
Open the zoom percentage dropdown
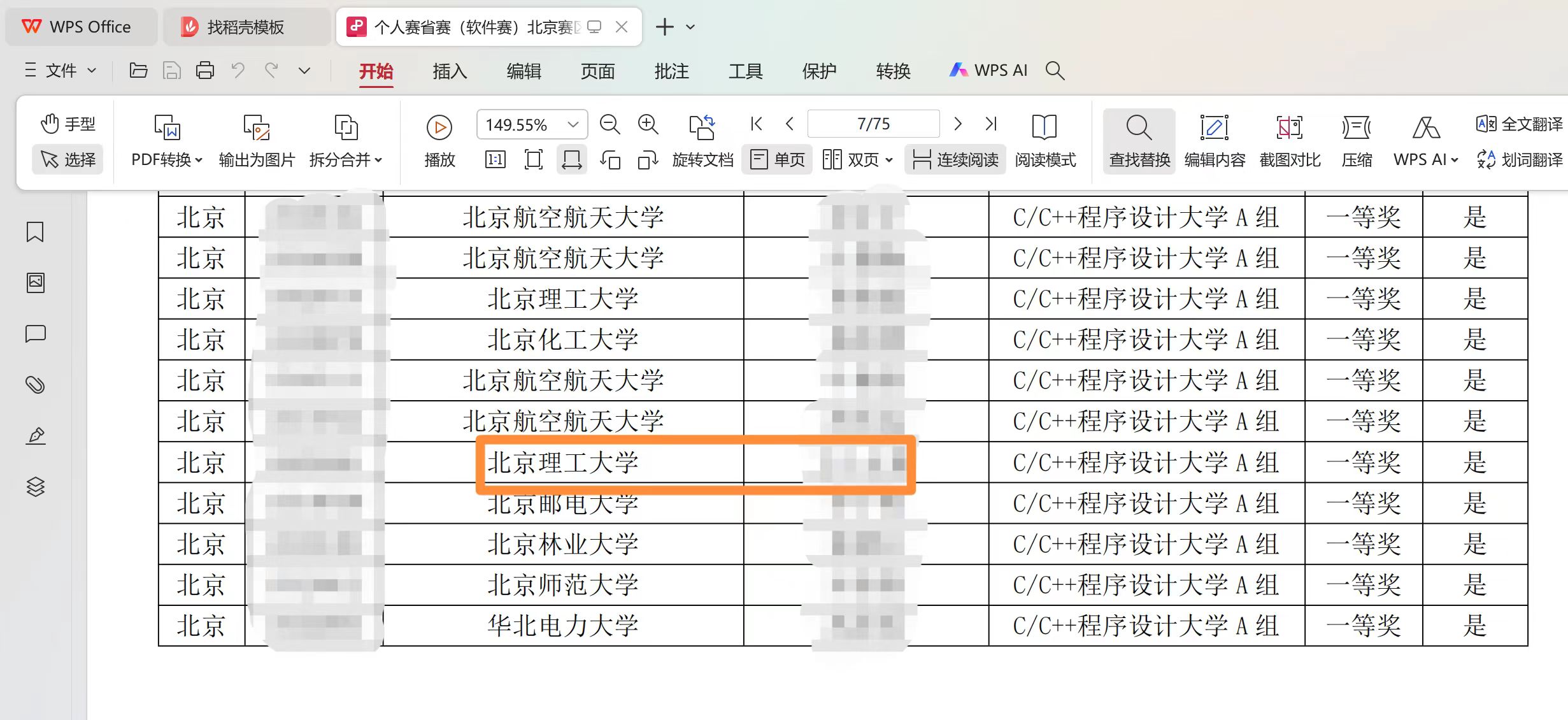573,124
